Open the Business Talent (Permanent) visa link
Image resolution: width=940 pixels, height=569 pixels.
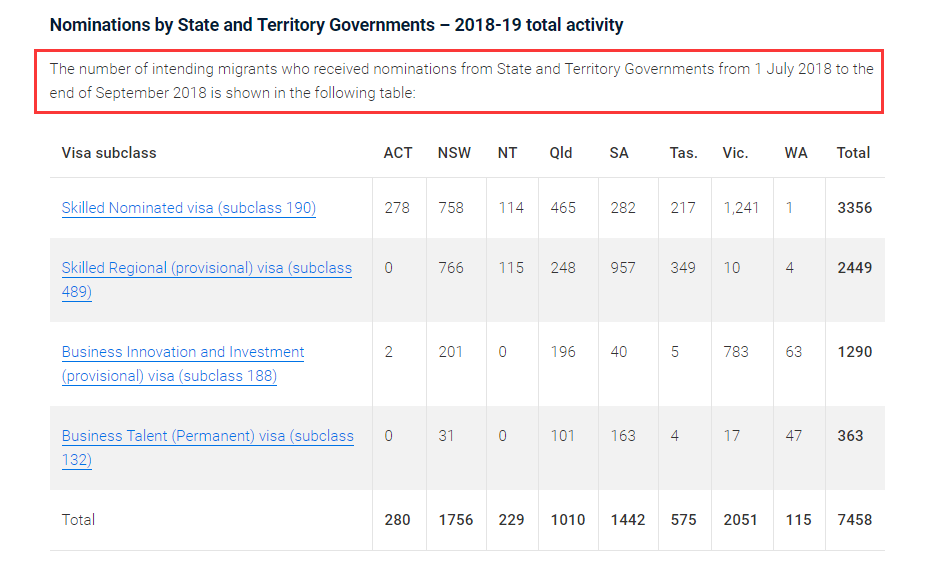tap(207, 436)
